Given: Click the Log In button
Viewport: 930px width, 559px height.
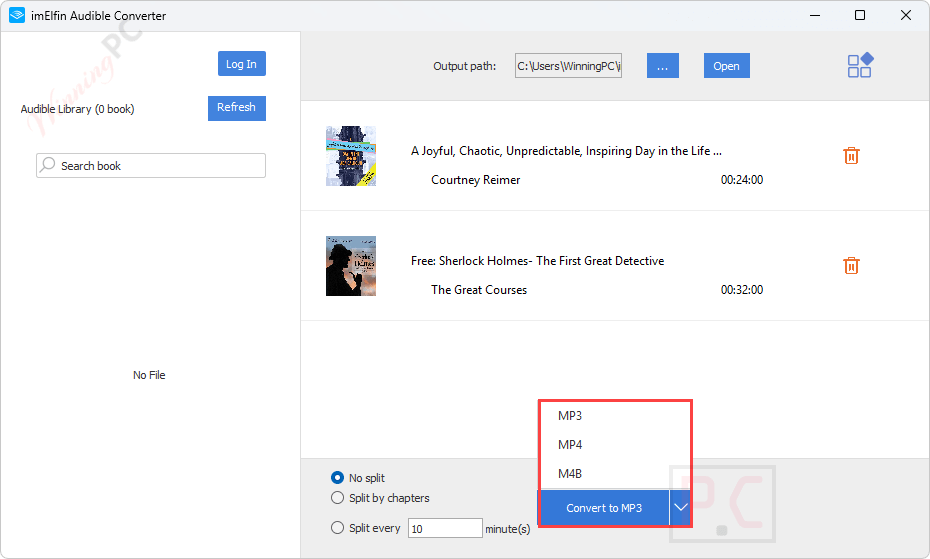Looking at the screenshot, I should click(x=241, y=63).
